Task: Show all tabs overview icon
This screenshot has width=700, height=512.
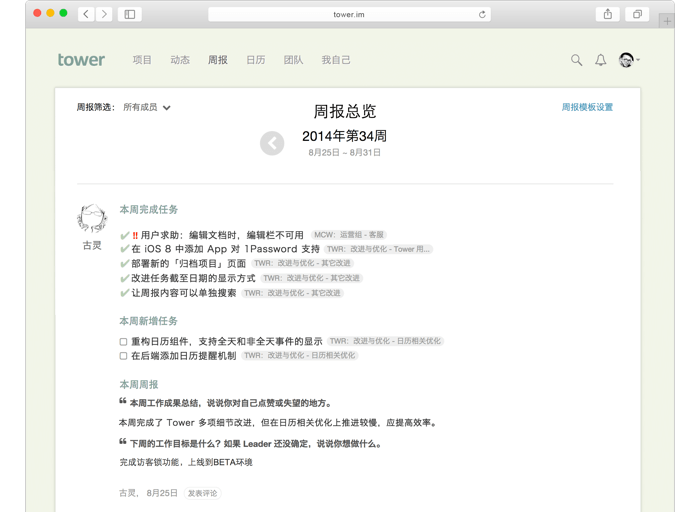Action: [x=636, y=14]
